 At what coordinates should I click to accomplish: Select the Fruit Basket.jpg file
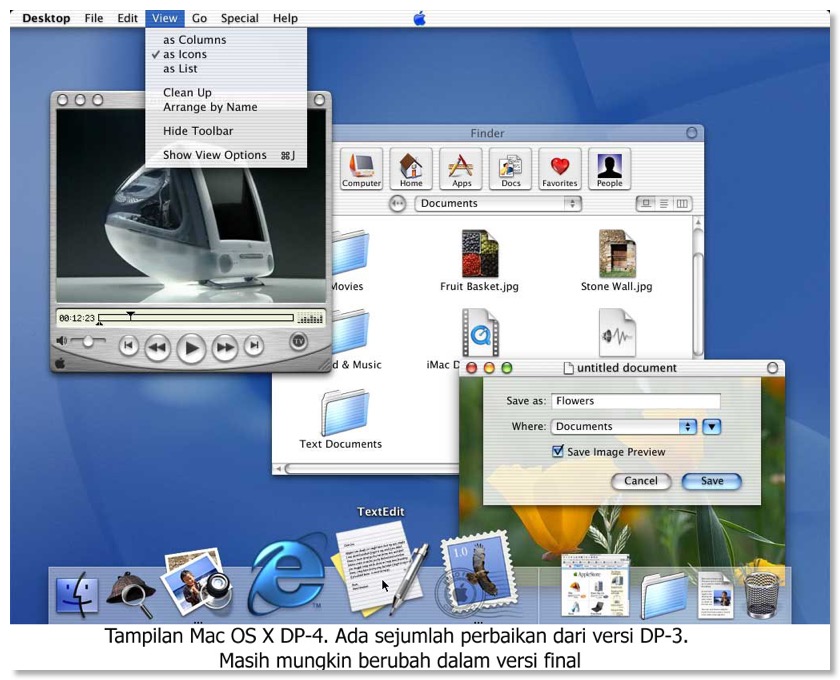click(479, 261)
